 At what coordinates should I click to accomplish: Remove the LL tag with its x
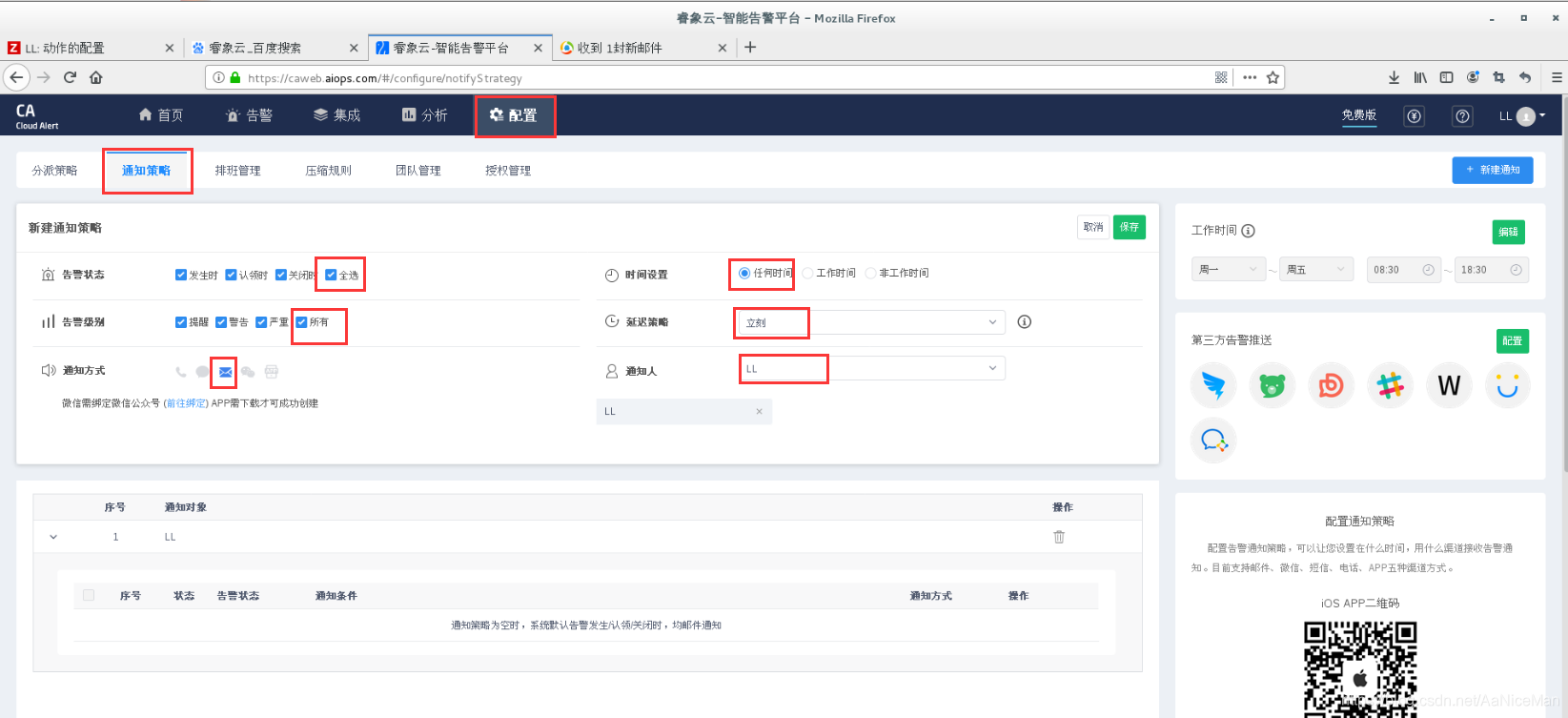click(759, 412)
